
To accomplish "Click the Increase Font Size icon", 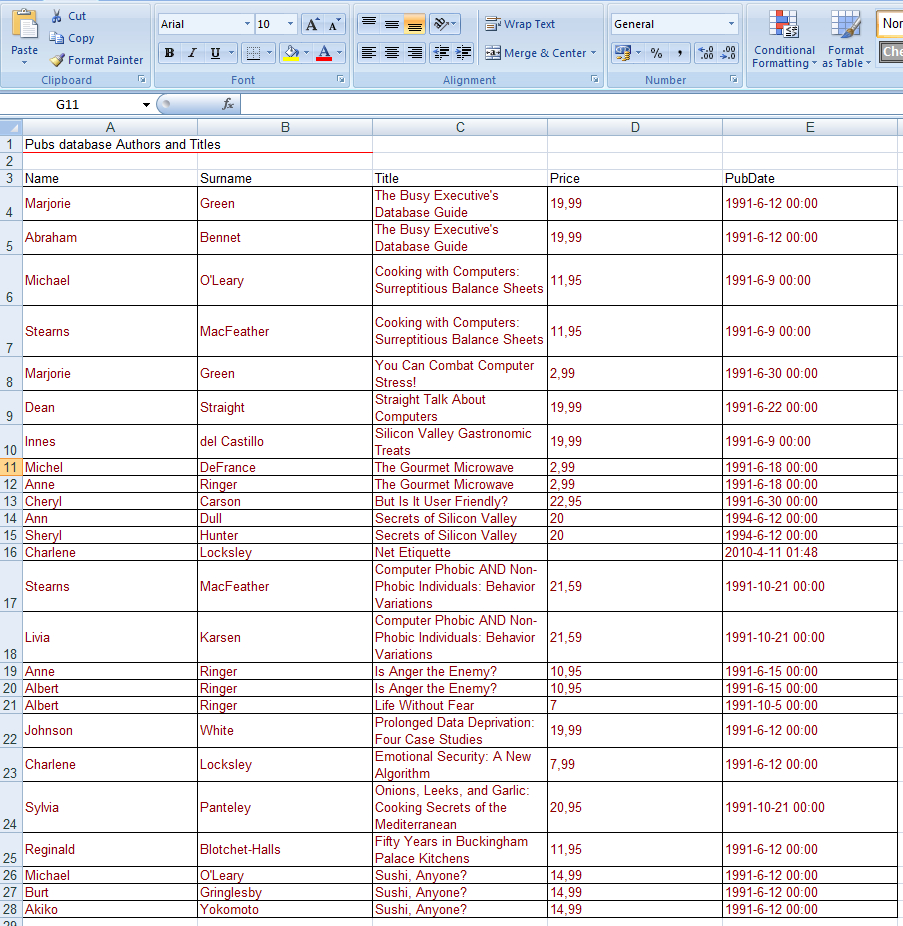I will pos(312,24).
